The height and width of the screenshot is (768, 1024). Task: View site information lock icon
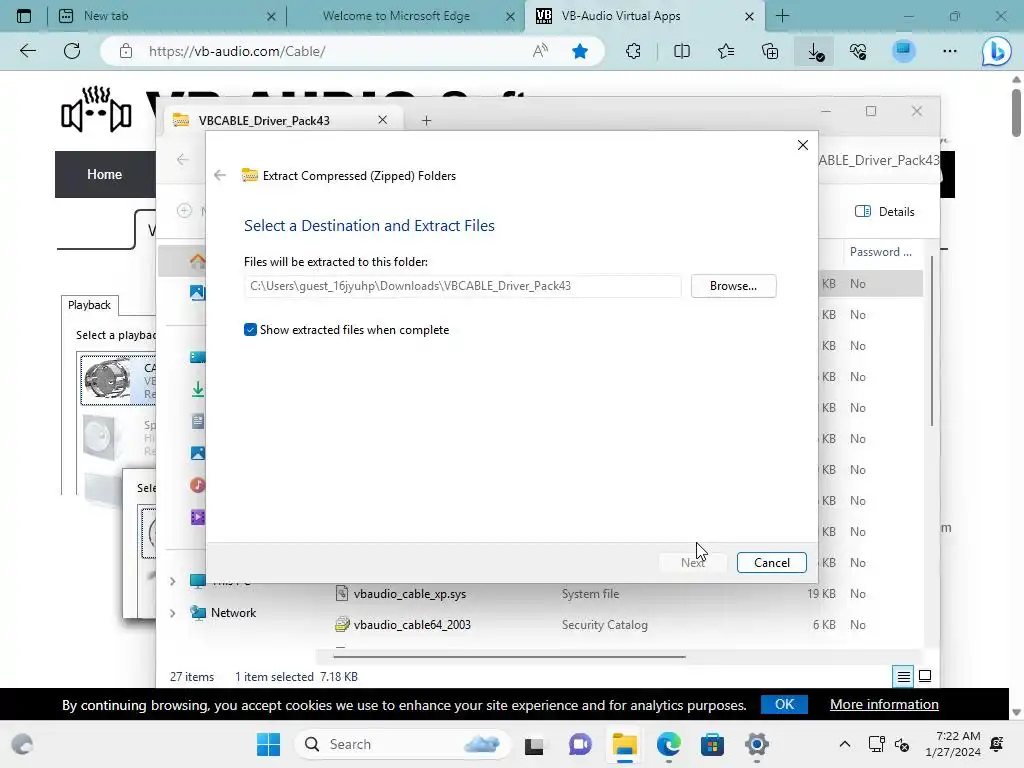126,51
